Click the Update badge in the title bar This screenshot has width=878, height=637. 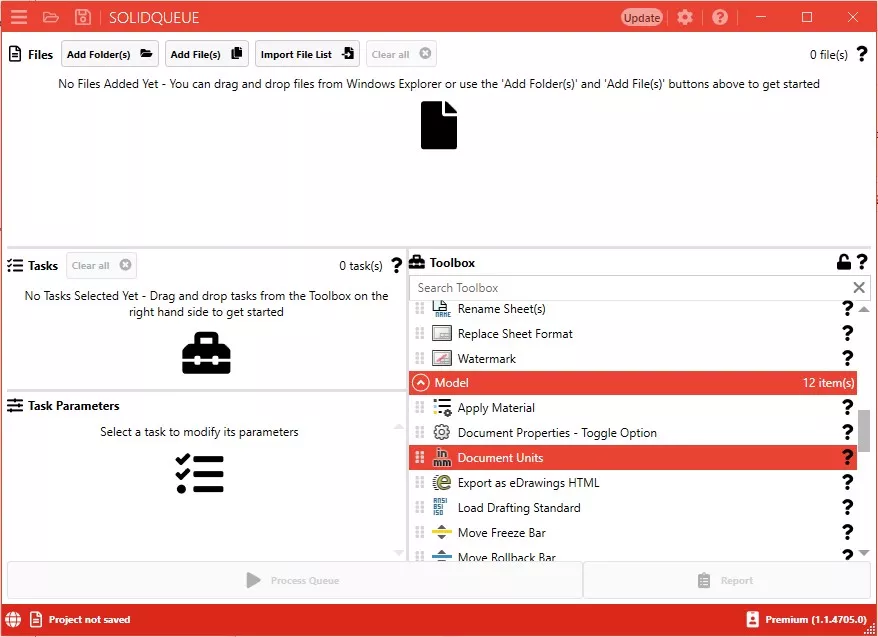[x=641, y=17]
